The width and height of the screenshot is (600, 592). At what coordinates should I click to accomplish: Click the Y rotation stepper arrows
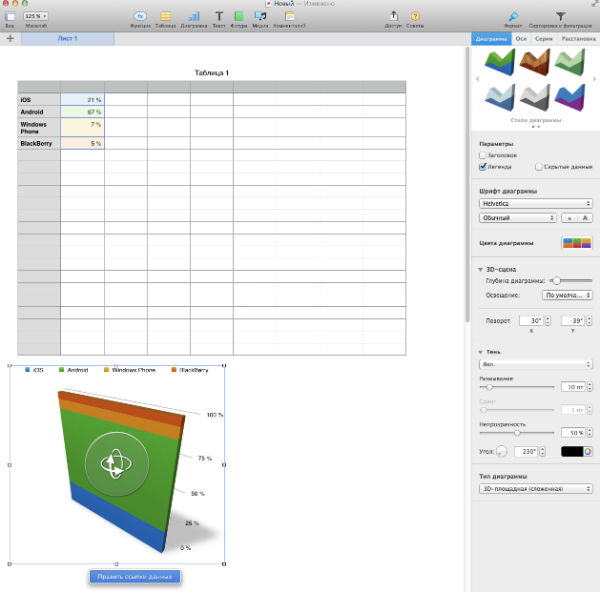tap(589, 321)
